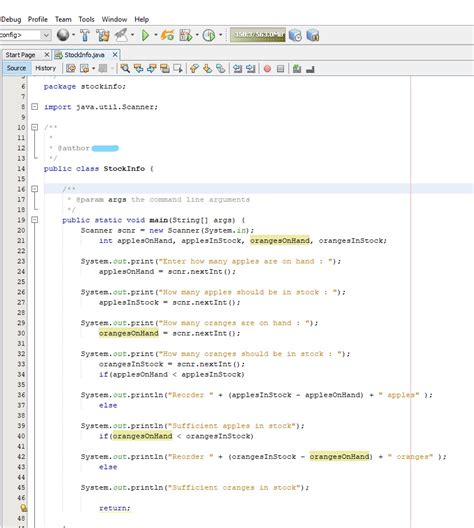Open the Profile menu

click(x=38, y=19)
